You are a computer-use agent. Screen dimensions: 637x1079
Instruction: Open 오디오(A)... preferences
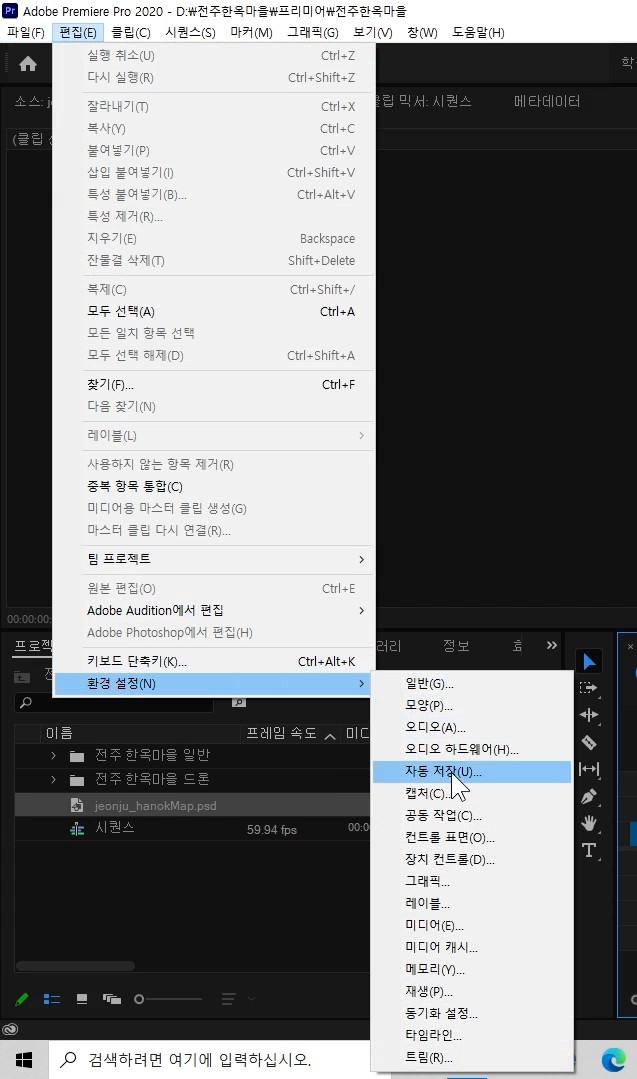point(472,728)
